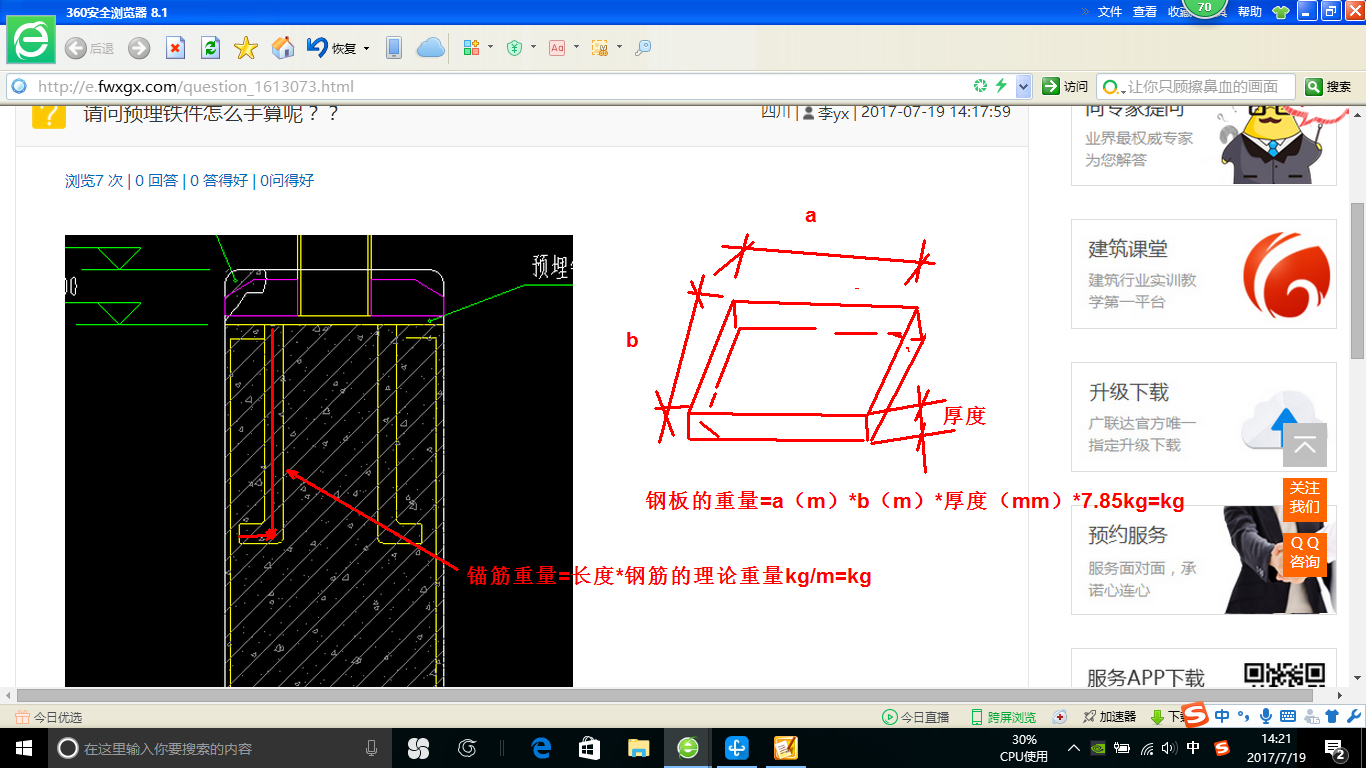
Task: Expand the screenshot tool dropdown arrow
Action: (619, 47)
